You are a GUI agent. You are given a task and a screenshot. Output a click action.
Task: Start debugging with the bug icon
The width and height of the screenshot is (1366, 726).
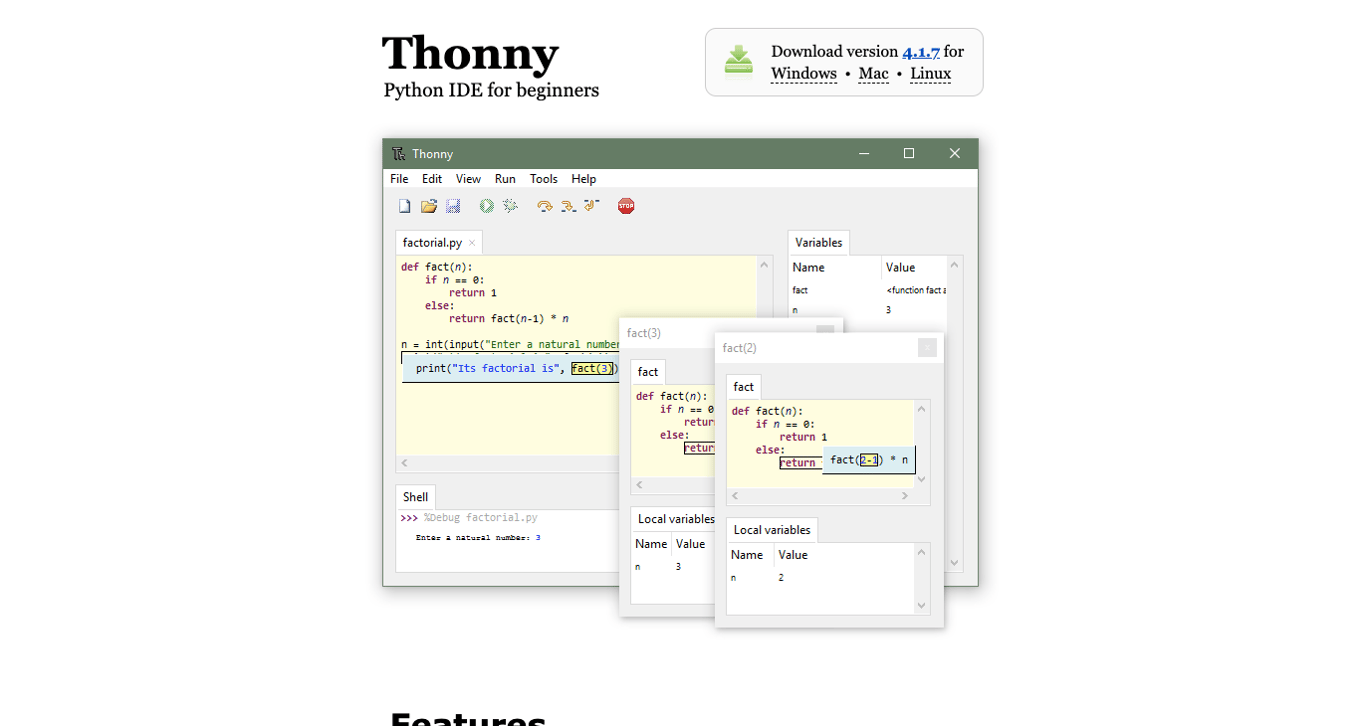[510, 206]
